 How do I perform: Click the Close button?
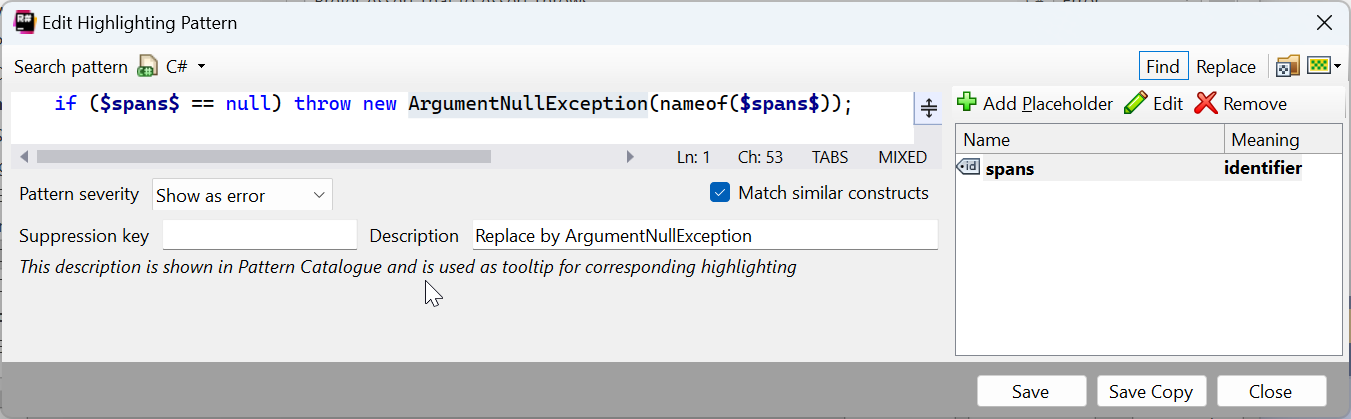pyautogui.click(x=1271, y=391)
